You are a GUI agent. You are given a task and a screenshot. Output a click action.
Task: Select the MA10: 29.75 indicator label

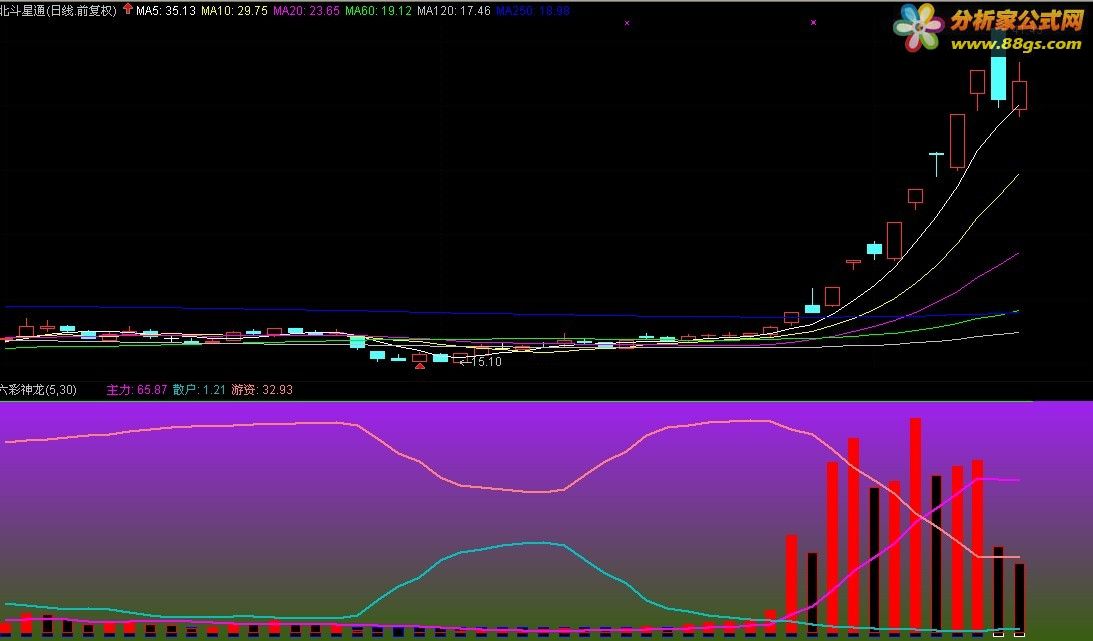coord(234,10)
